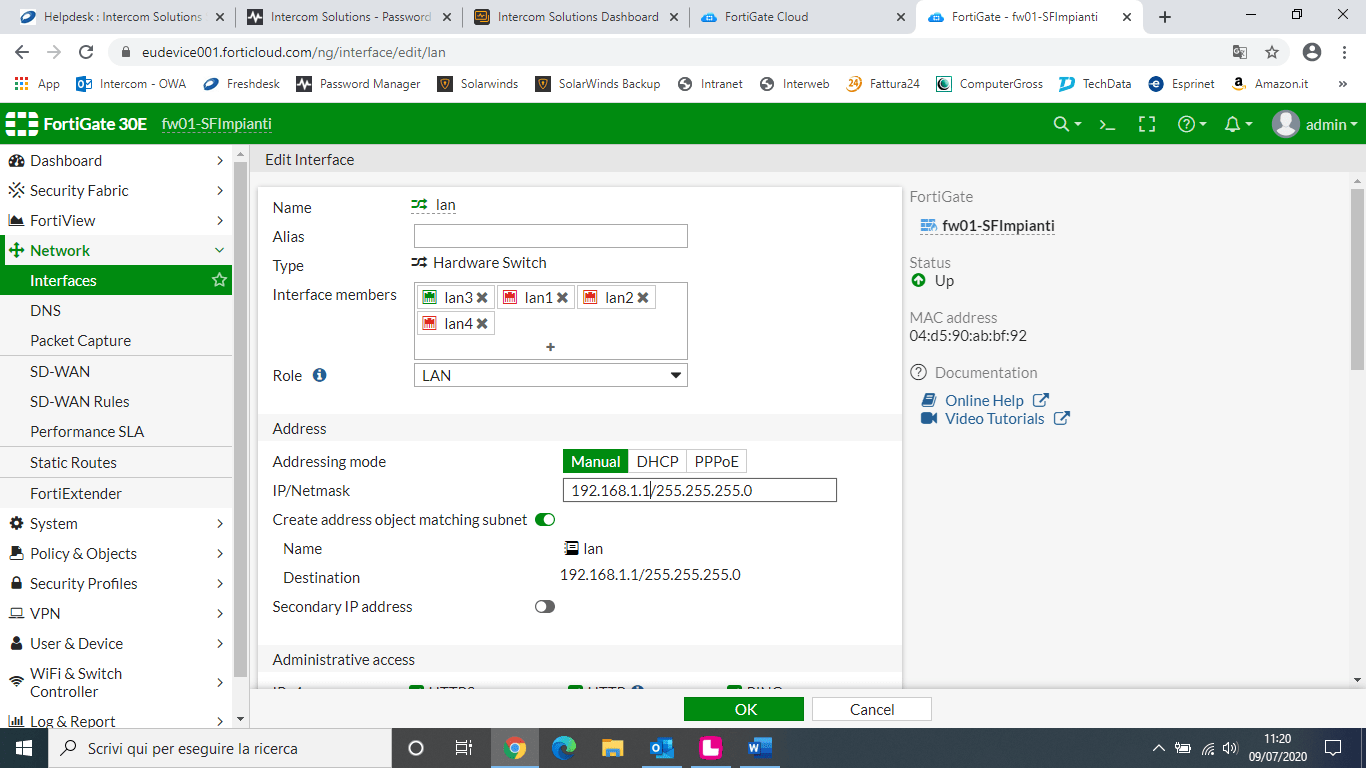The image size is (1366, 768).
Task: Open the admin user dropdown
Action: pos(1315,124)
